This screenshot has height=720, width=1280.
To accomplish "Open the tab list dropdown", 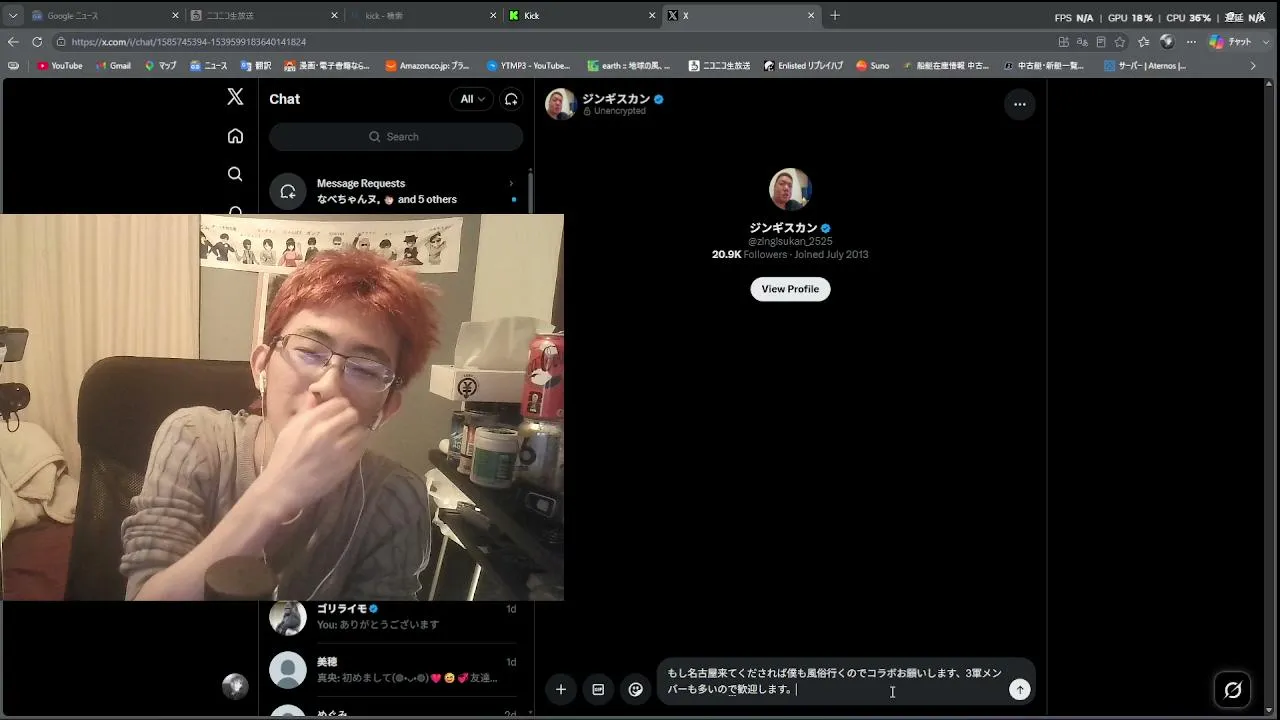I will [x=13, y=16].
